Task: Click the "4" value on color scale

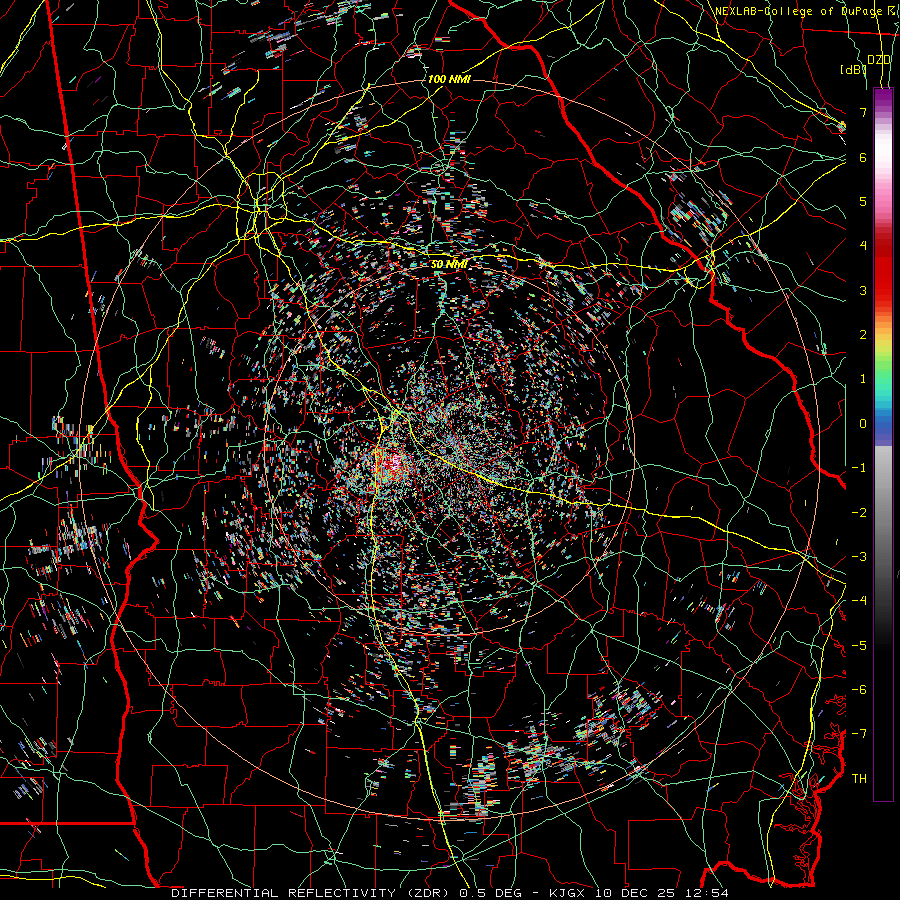Action: [863, 246]
